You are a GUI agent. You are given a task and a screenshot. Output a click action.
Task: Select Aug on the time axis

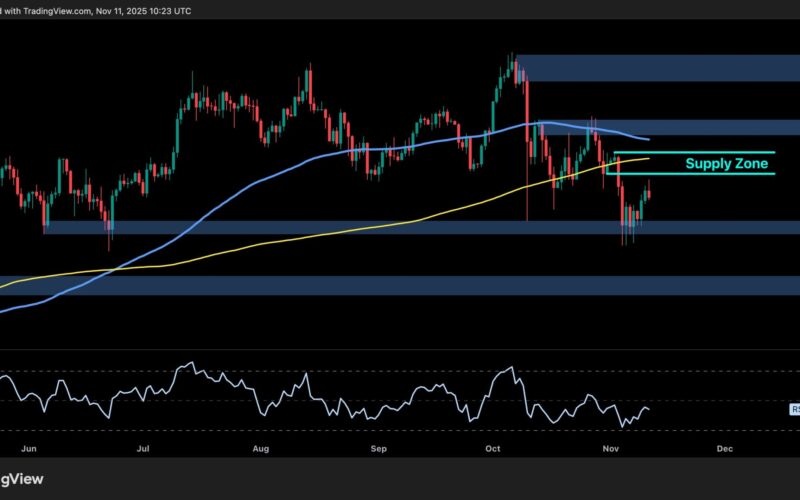click(263, 449)
